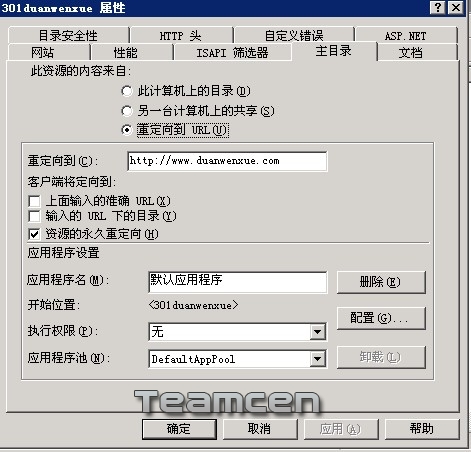Click the 应用程序名 text field
Image resolution: width=471 pixels, height=452 pixels.
[237, 282]
